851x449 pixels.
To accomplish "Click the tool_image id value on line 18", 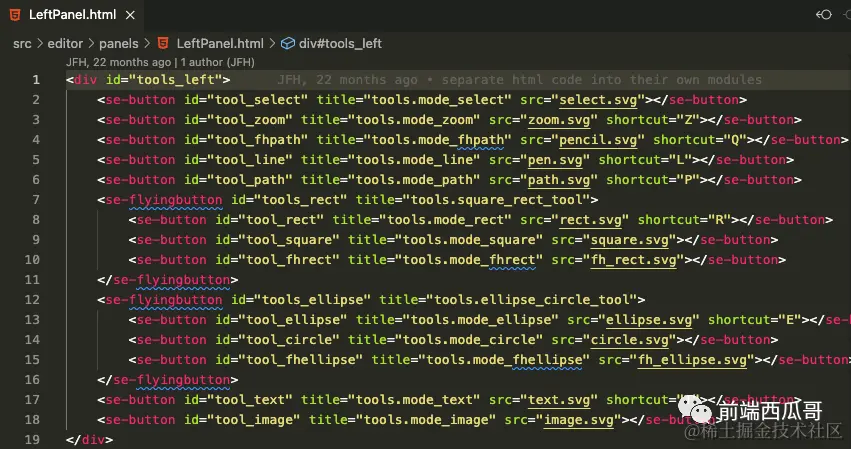I will [253, 420].
